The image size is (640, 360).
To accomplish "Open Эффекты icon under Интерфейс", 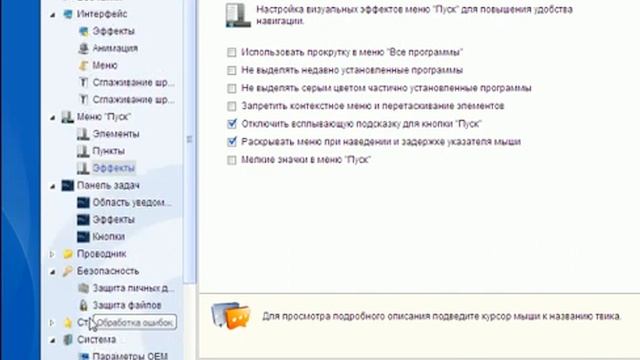I will pyautogui.click(x=83, y=31).
